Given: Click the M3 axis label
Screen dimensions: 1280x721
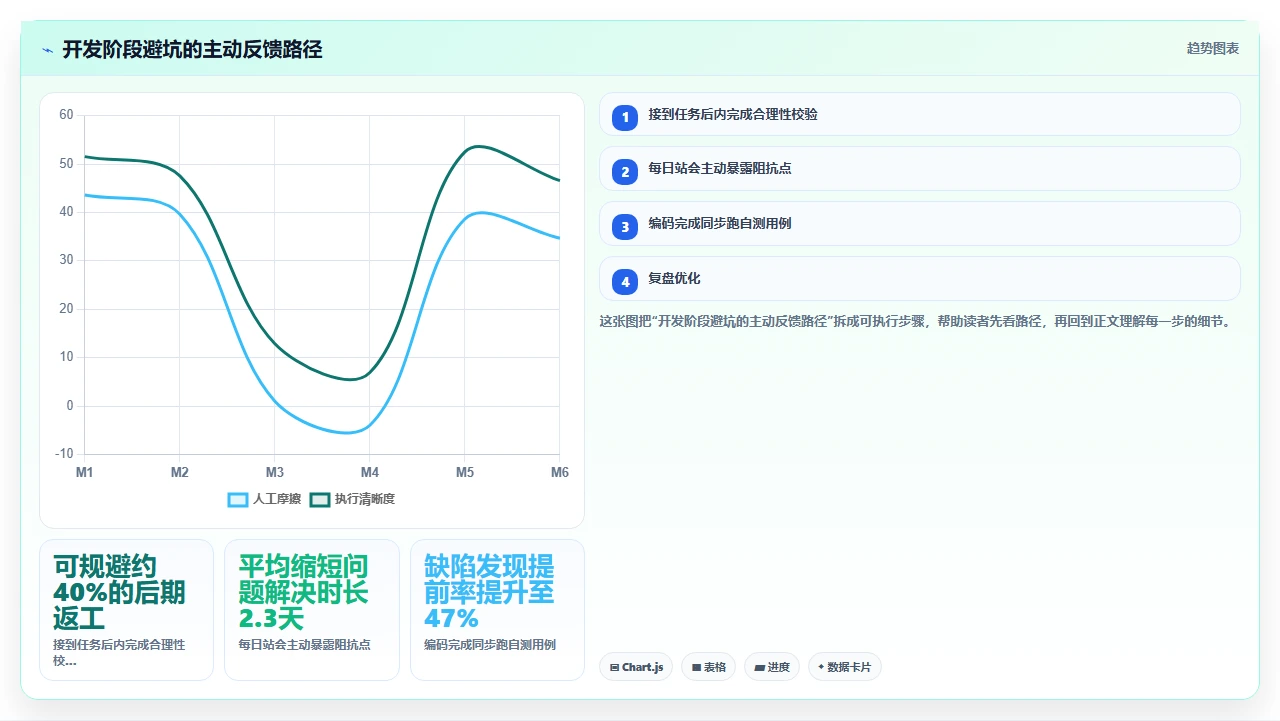Looking at the screenshot, I should click(x=275, y=472).
